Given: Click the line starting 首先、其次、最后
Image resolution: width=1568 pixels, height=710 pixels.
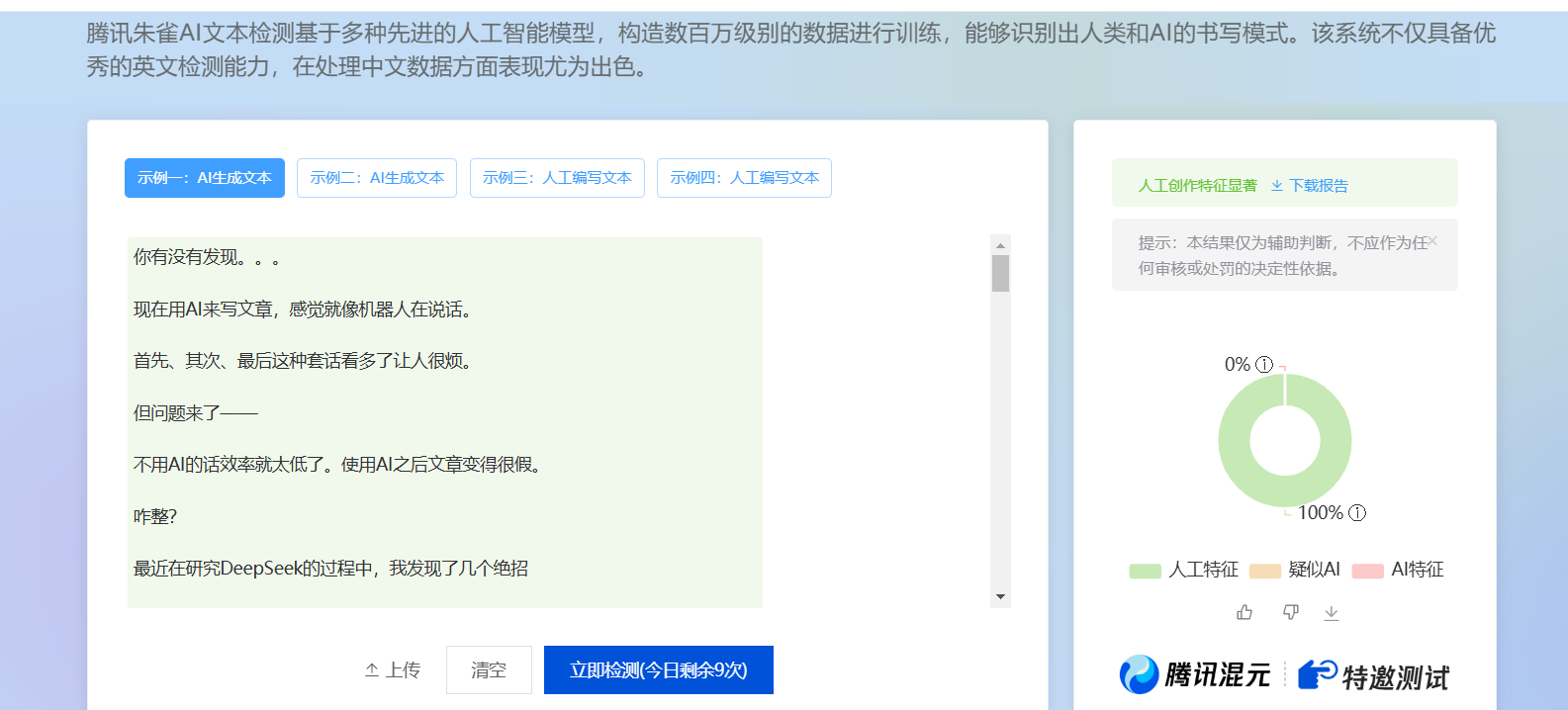Looking at the screenshot, I should (304, 361).
